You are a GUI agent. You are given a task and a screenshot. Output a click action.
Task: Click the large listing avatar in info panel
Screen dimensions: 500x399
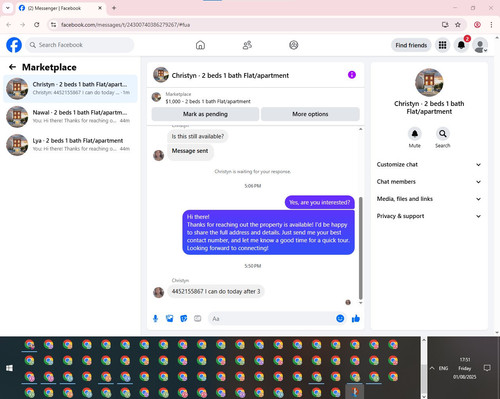tap(429, 82)
